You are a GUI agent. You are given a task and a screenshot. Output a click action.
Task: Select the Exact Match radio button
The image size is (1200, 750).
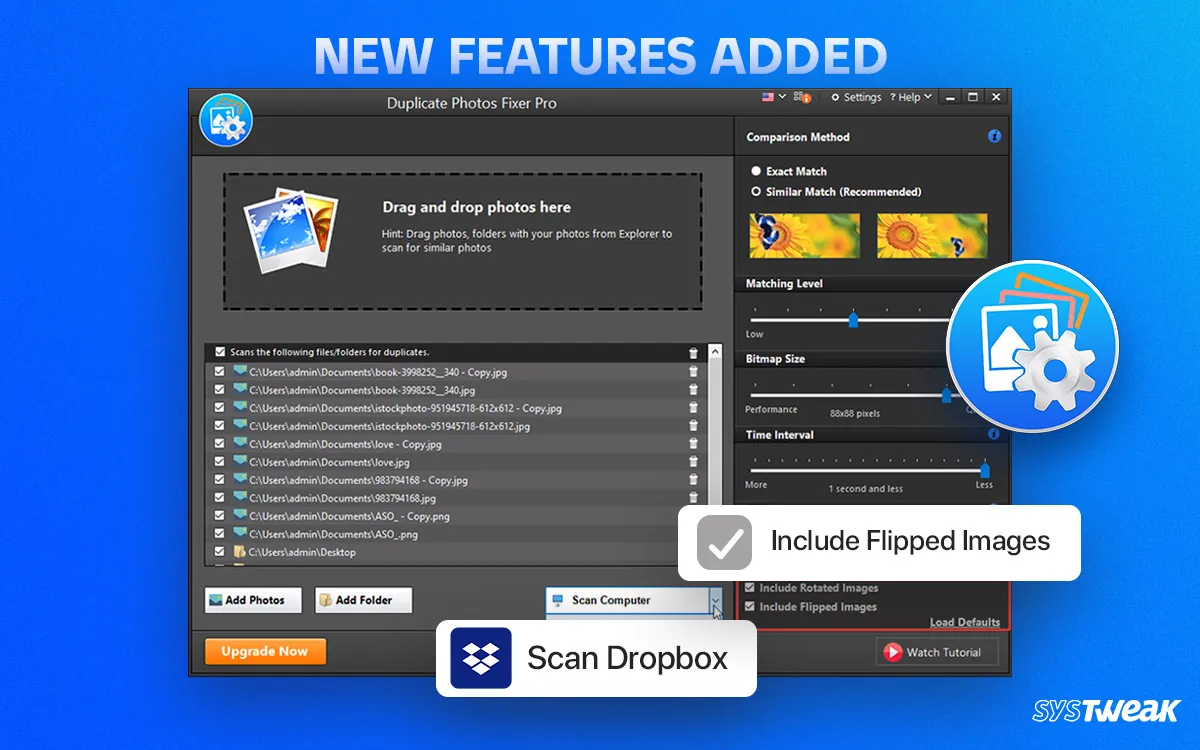point(756,171)
